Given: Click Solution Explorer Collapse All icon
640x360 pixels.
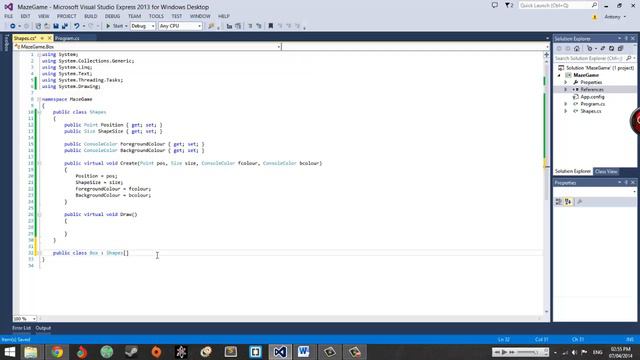Looking at the screenshot, I should click(x=620, y=49).
